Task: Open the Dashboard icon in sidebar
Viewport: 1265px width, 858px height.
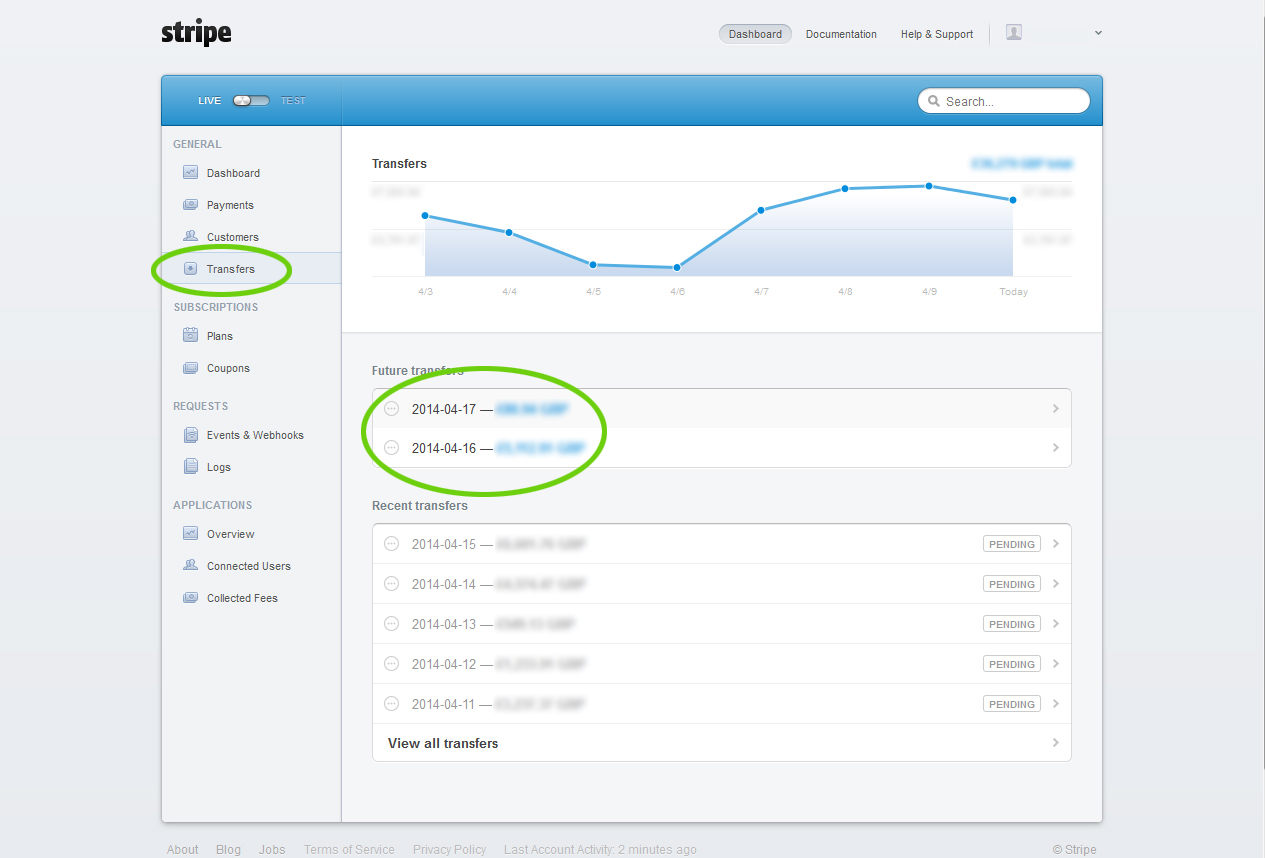Action: click(x=190, y=172)
